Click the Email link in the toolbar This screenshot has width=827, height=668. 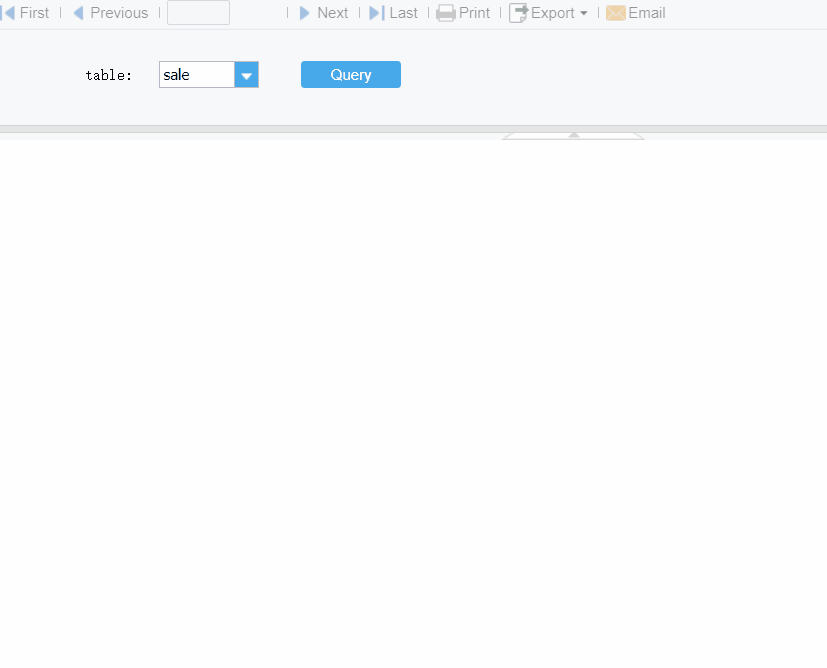646,12
